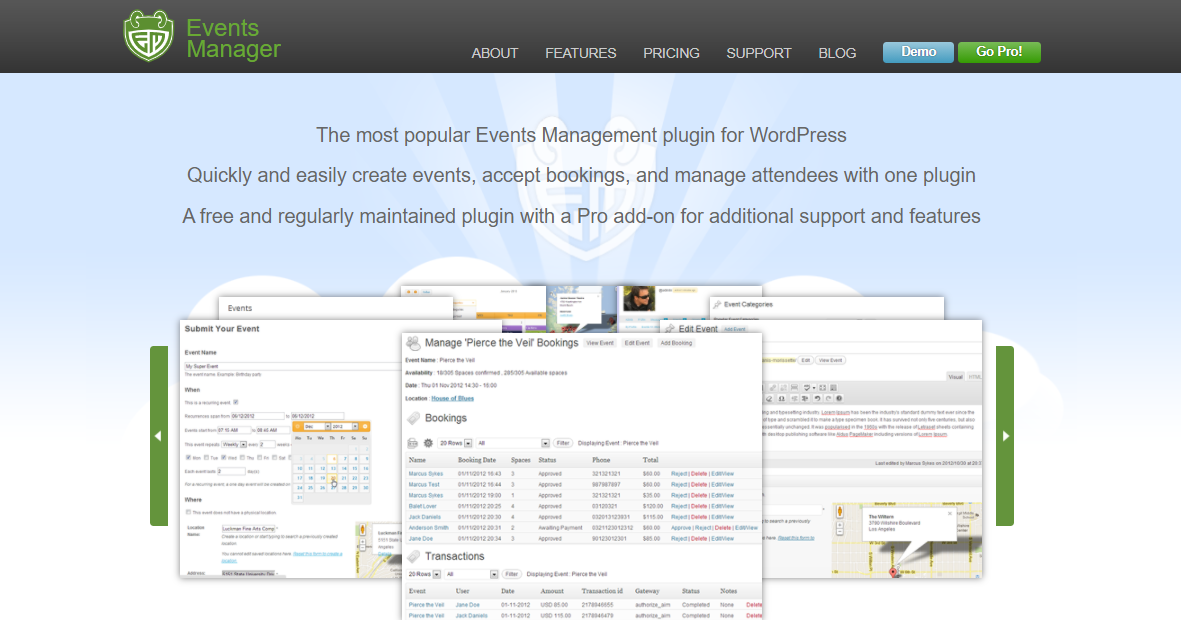Toggle the Mon weekday checkbox
Image resolution: width=1181 pixels, height=620 pixels.
tap(187, 457)
